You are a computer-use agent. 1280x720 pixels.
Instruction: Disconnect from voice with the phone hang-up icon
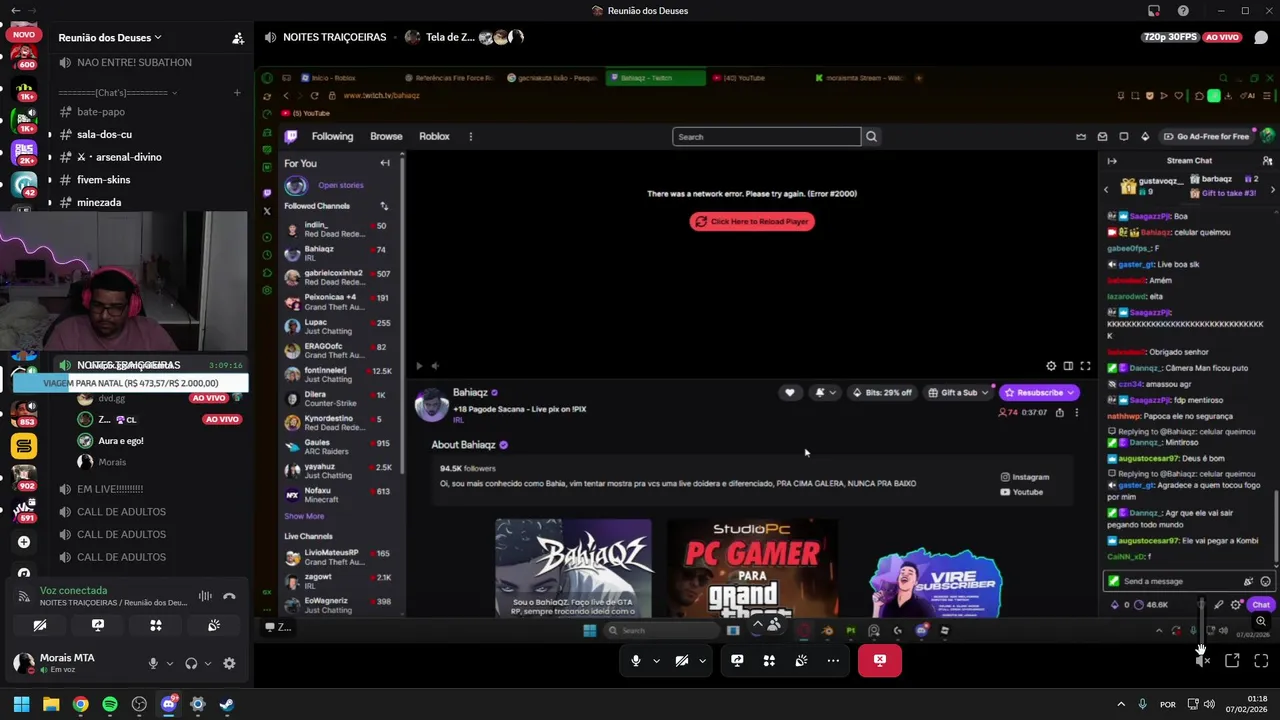tap(229, 596)
